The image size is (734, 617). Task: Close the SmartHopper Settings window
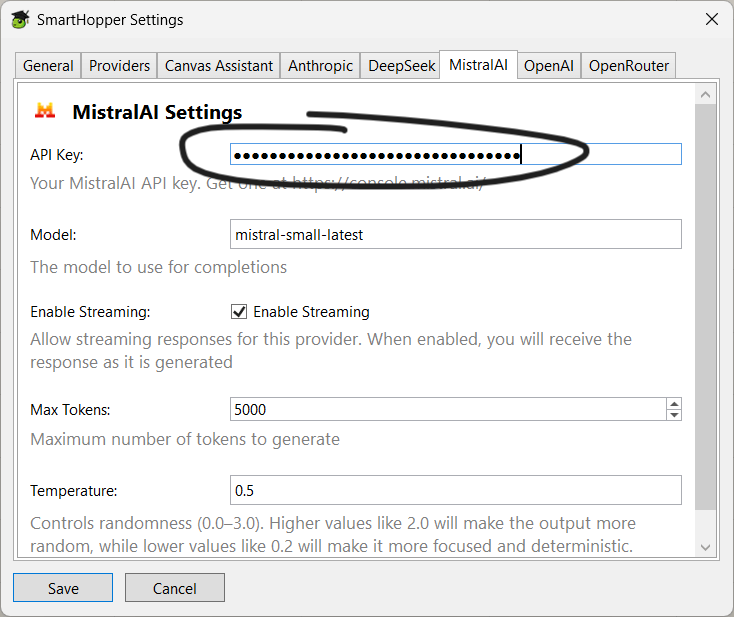pos(712,19)
